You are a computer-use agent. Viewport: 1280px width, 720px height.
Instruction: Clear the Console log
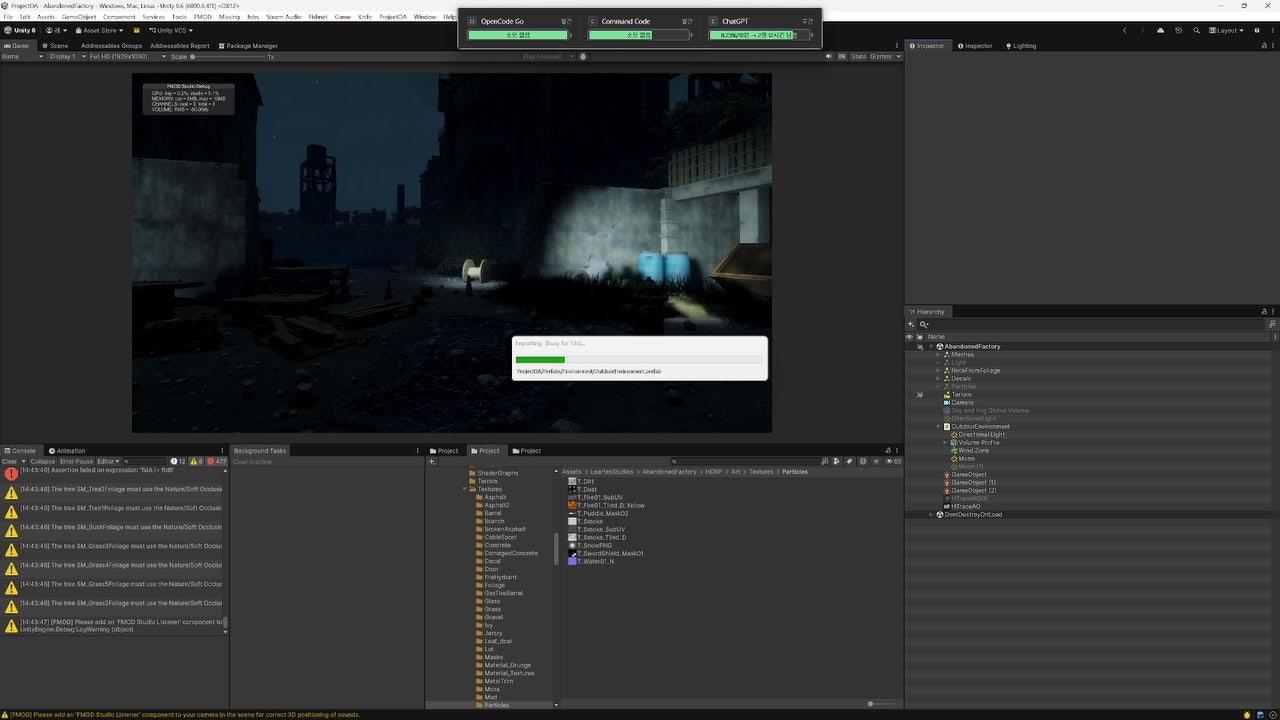pos(9,461)
